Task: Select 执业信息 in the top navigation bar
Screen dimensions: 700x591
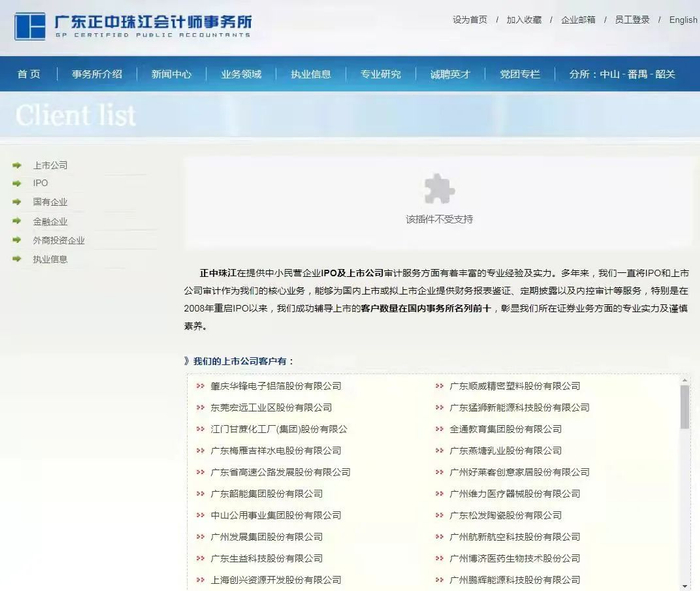Action: (311, 74)
